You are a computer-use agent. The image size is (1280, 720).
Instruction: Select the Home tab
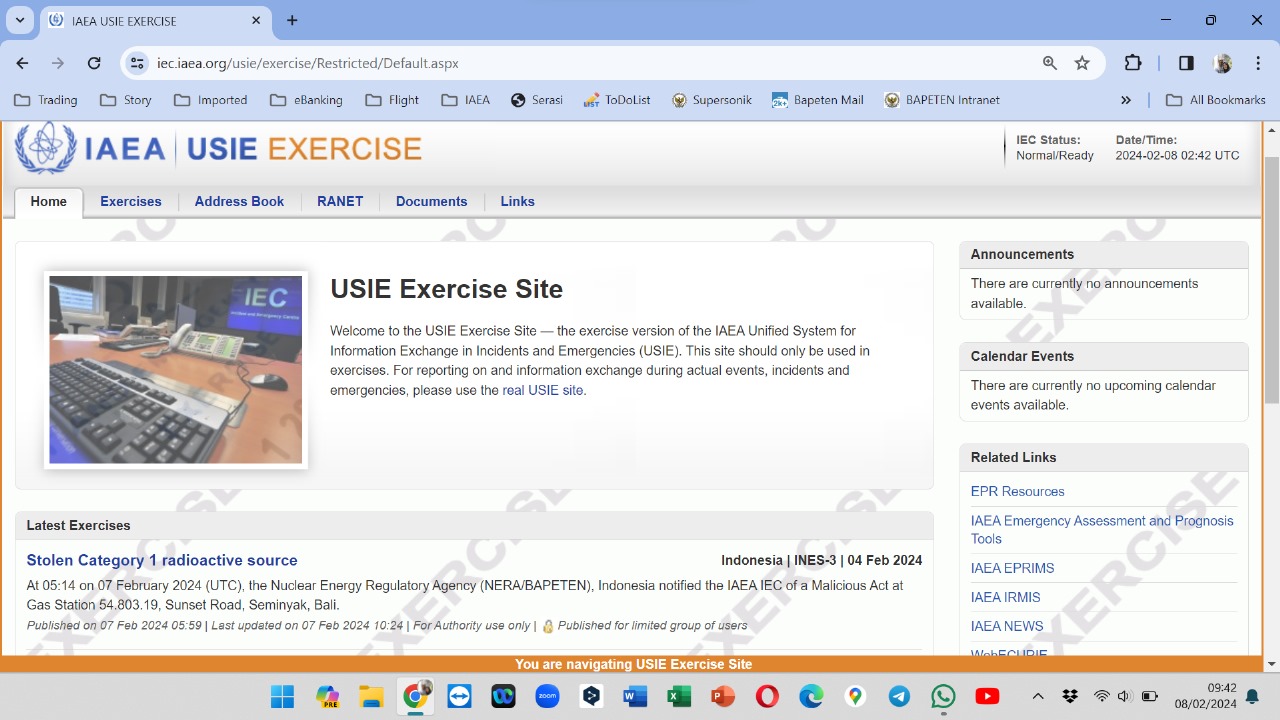(x=49, y=201)
